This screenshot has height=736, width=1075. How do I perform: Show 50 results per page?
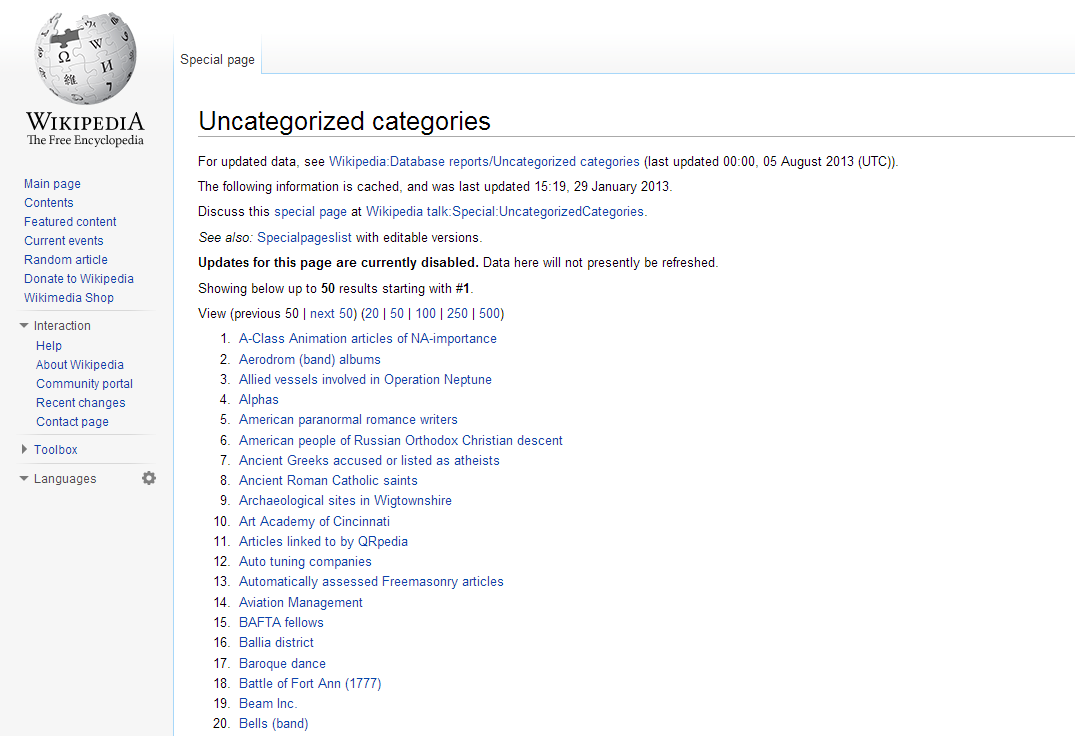click(397, 314)
